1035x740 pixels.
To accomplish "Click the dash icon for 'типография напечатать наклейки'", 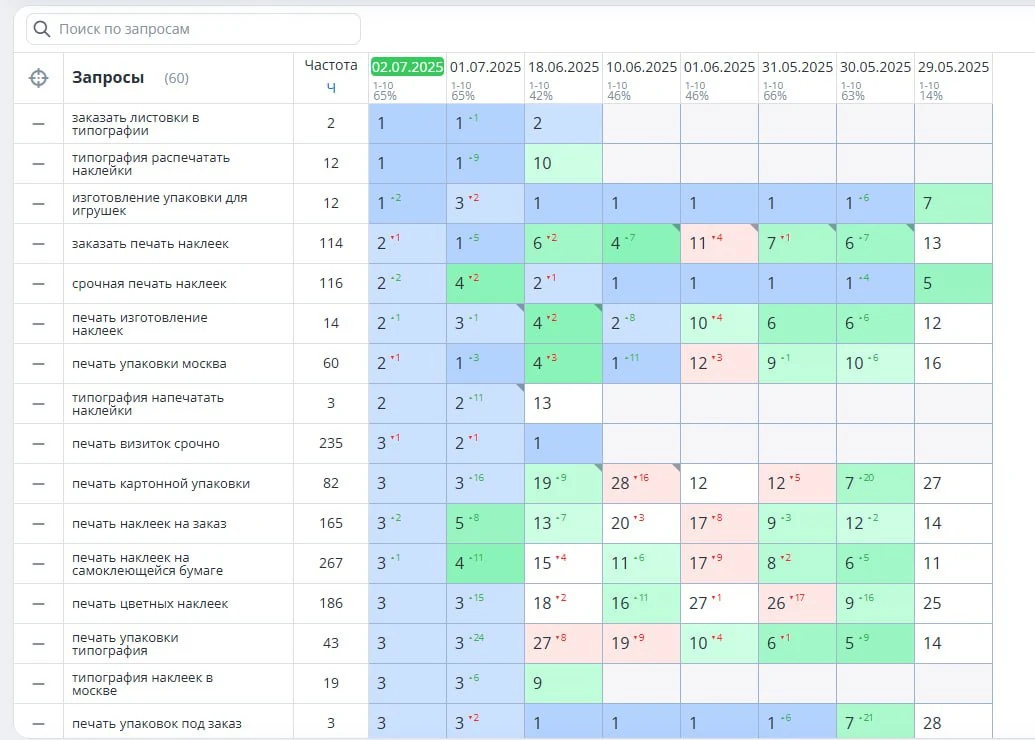I will pyautogui.click(x=38, y=403).
